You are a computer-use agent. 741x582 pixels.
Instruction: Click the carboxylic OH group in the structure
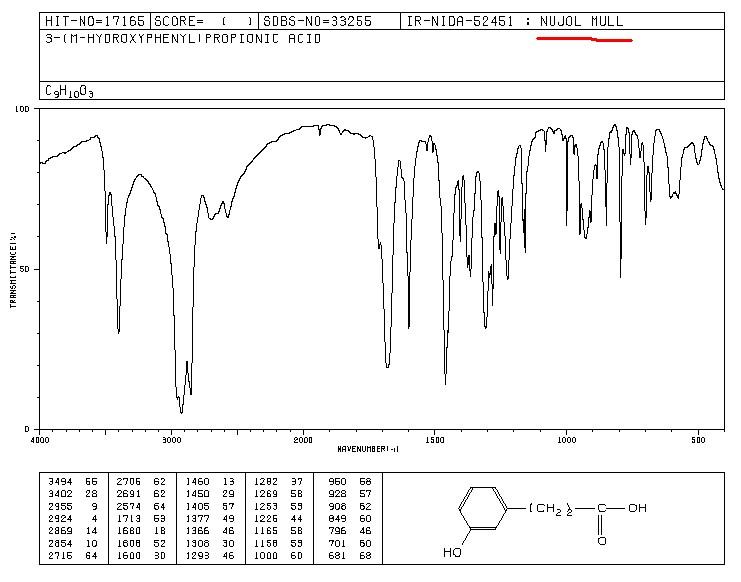(x=637, y=508)
